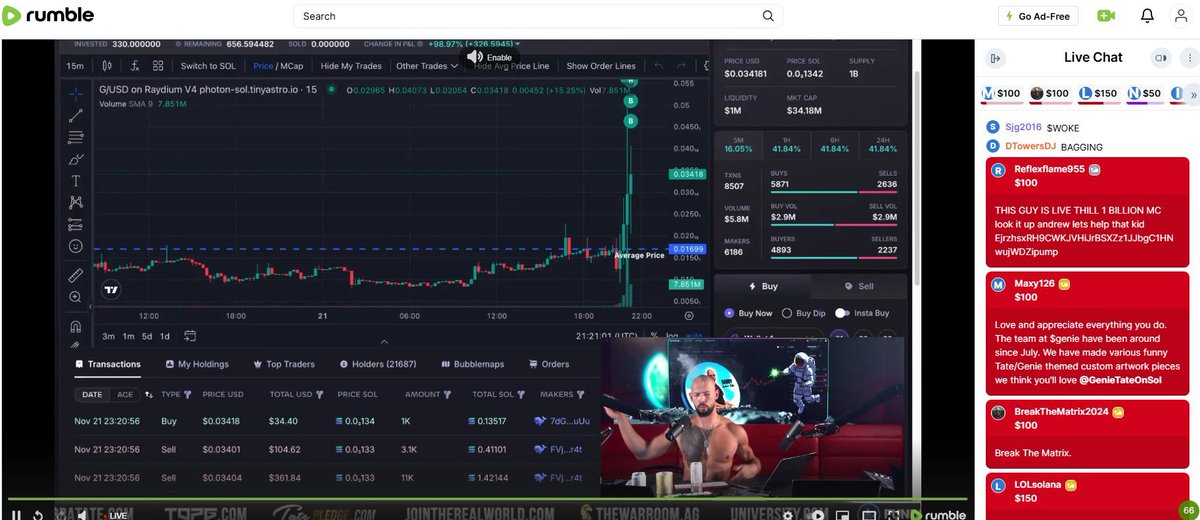Select the Fibonacci retracement tool
The width and height of the screenshot is (1200, 520).
click(x=75, y=137)
